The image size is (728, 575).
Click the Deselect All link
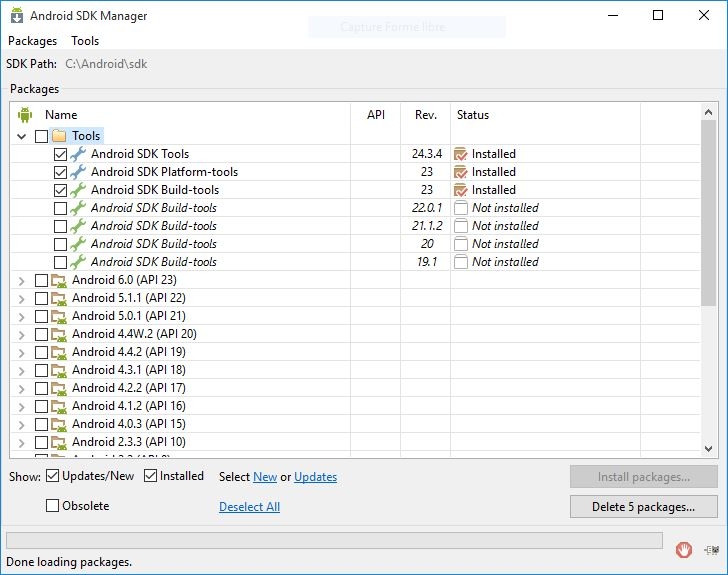249,507
